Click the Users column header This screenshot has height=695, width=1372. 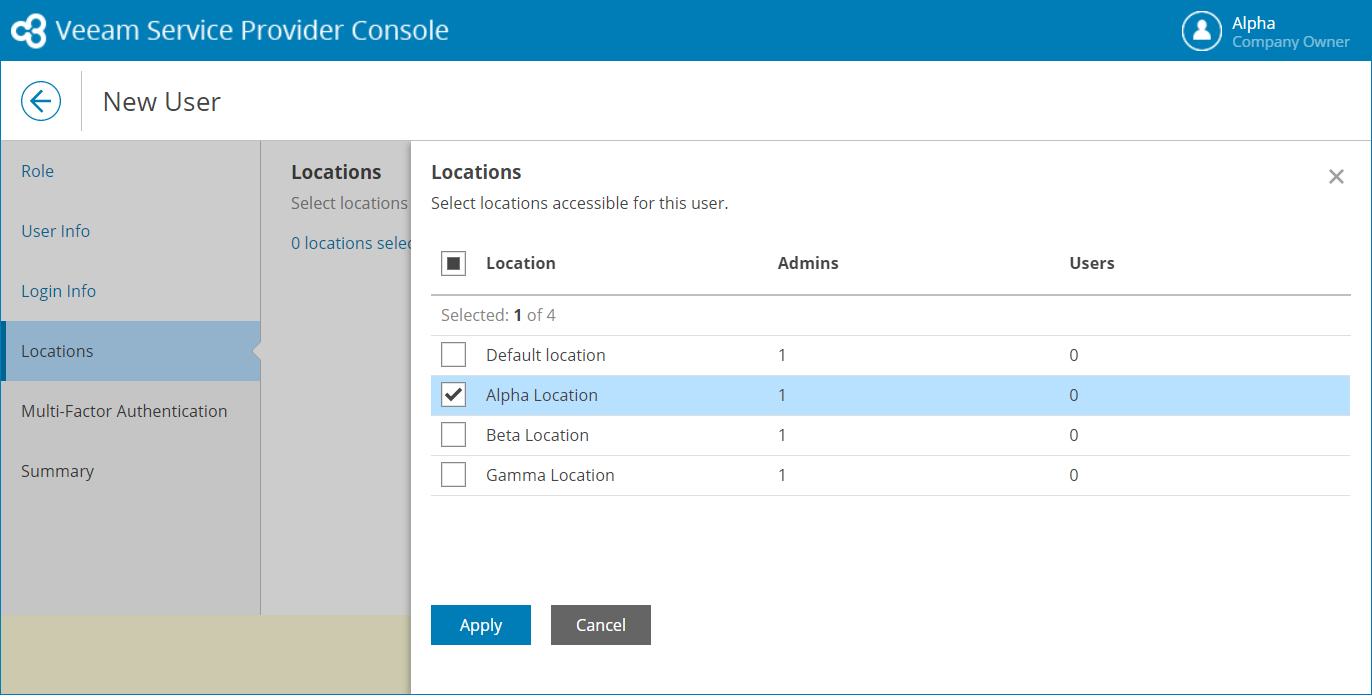(x=1092, y=264)
